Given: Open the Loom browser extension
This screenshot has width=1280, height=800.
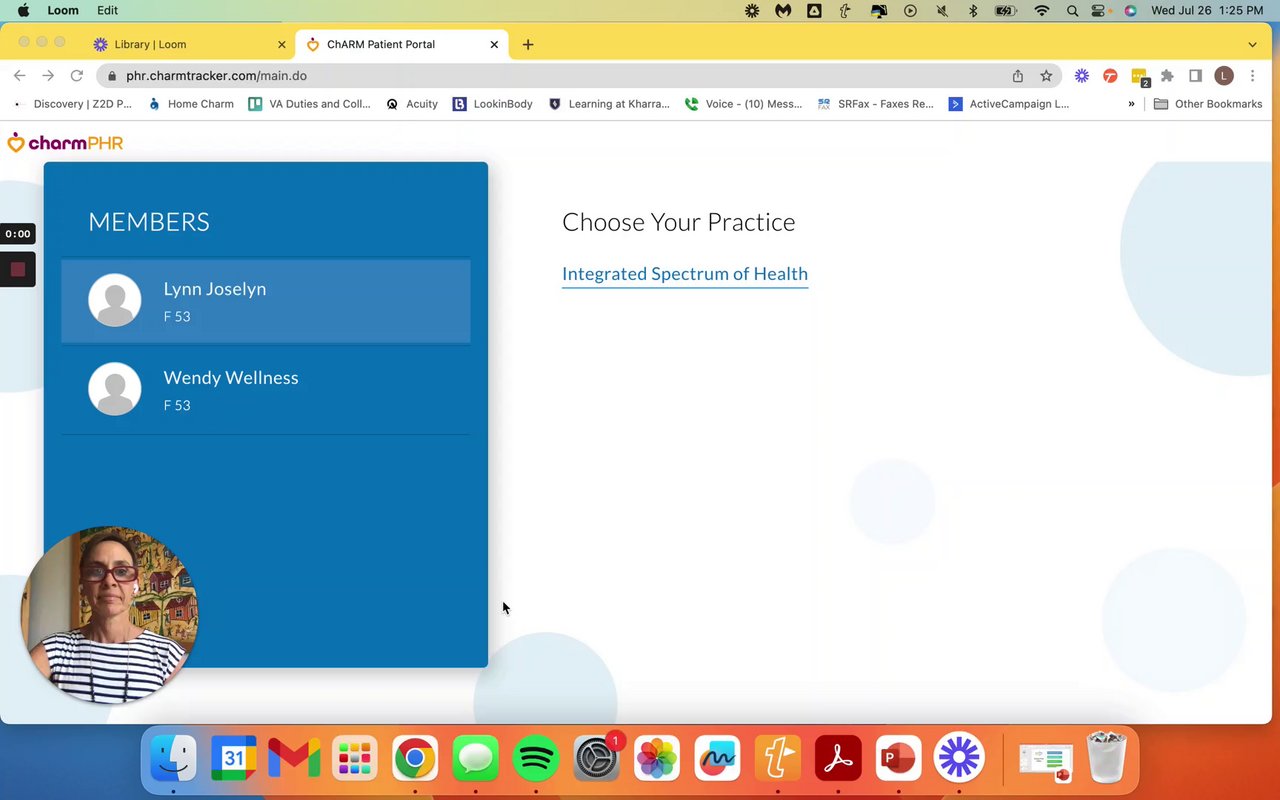Looking at the screenshot, I should coord(1082,76).
